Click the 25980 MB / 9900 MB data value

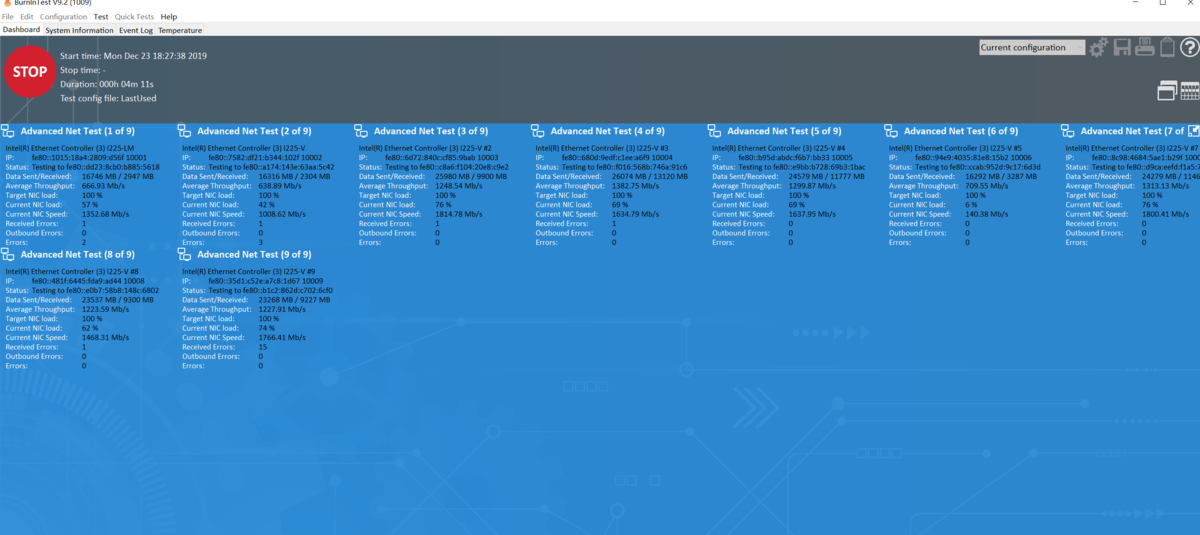tap(472, 176)
